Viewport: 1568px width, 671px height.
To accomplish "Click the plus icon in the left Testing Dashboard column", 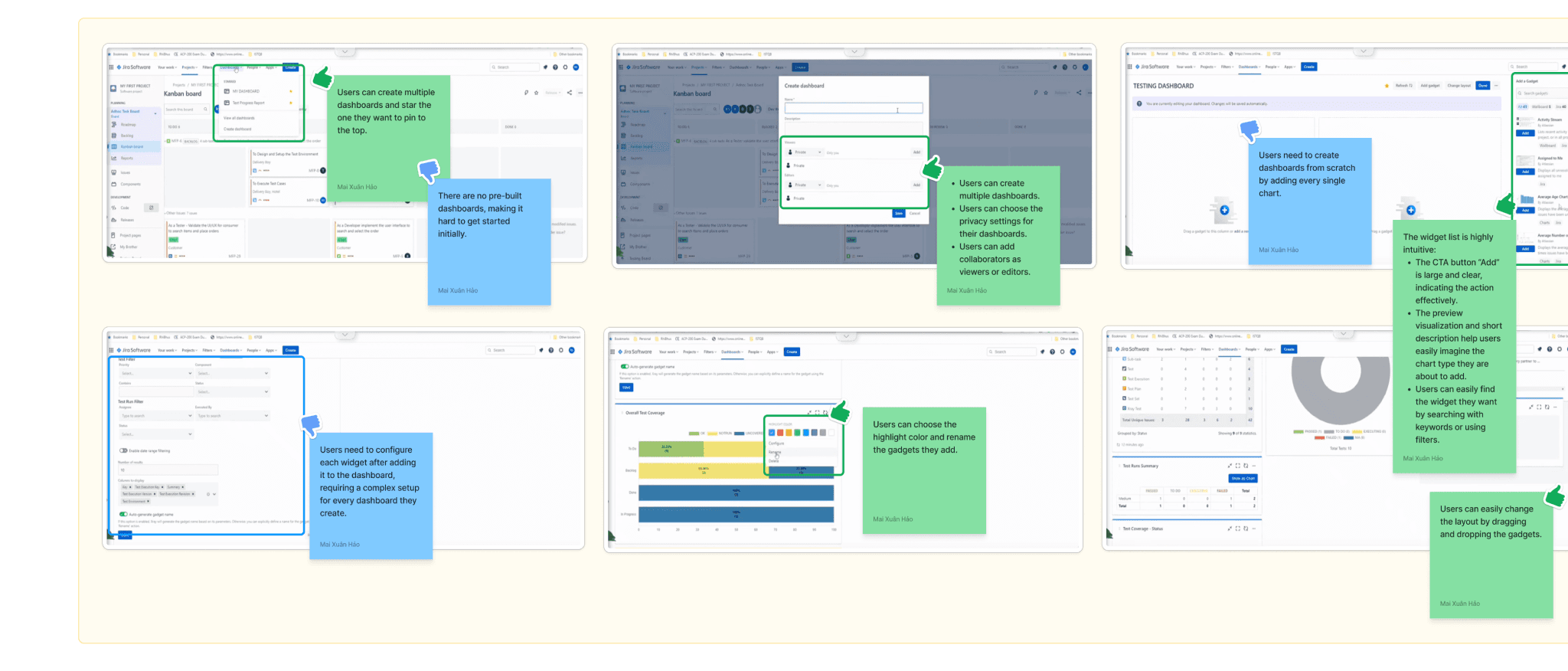I will coord(1224,210).
